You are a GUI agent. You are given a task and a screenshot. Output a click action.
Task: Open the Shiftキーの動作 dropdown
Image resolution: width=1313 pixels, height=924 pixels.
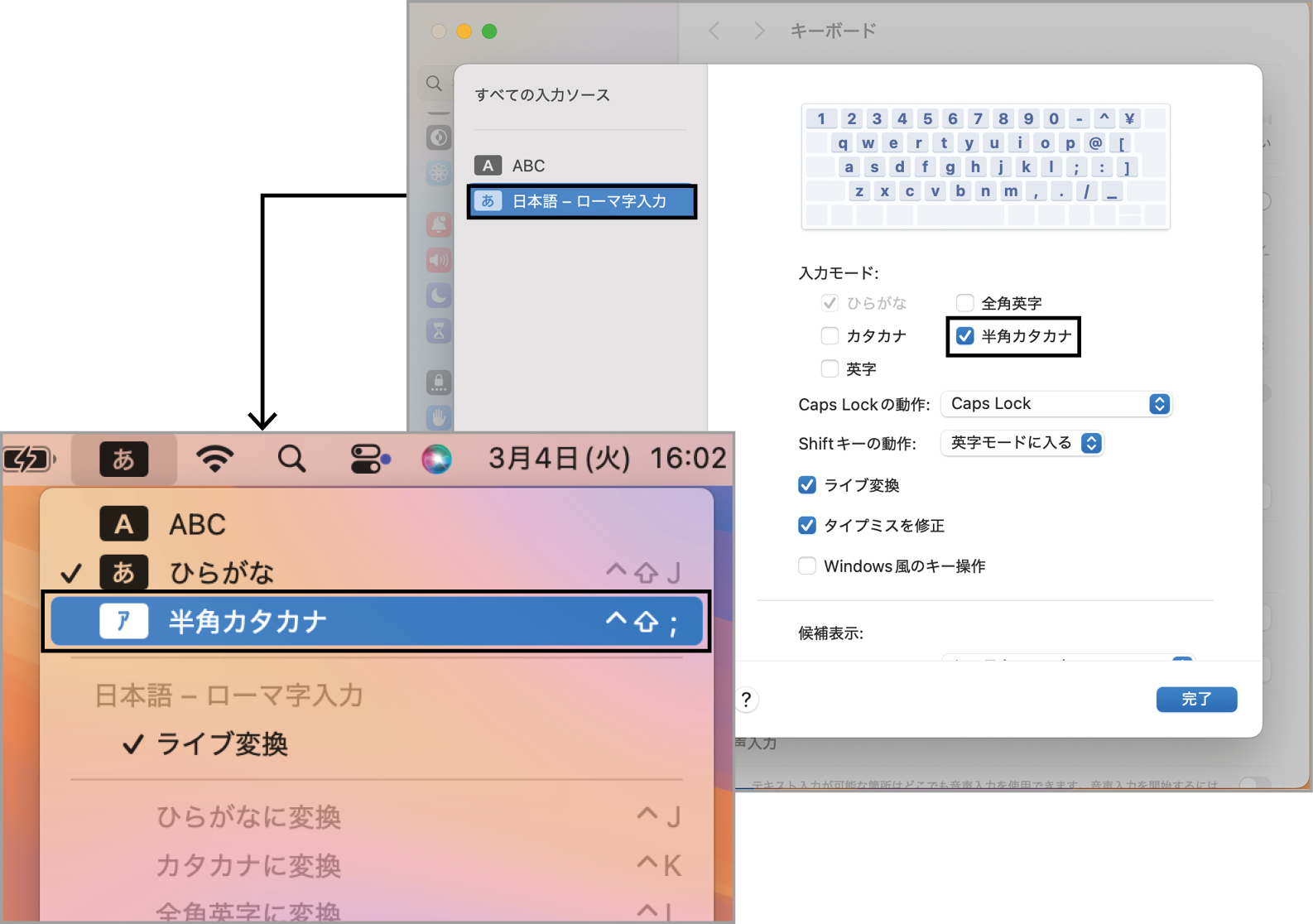(1022, 443)
